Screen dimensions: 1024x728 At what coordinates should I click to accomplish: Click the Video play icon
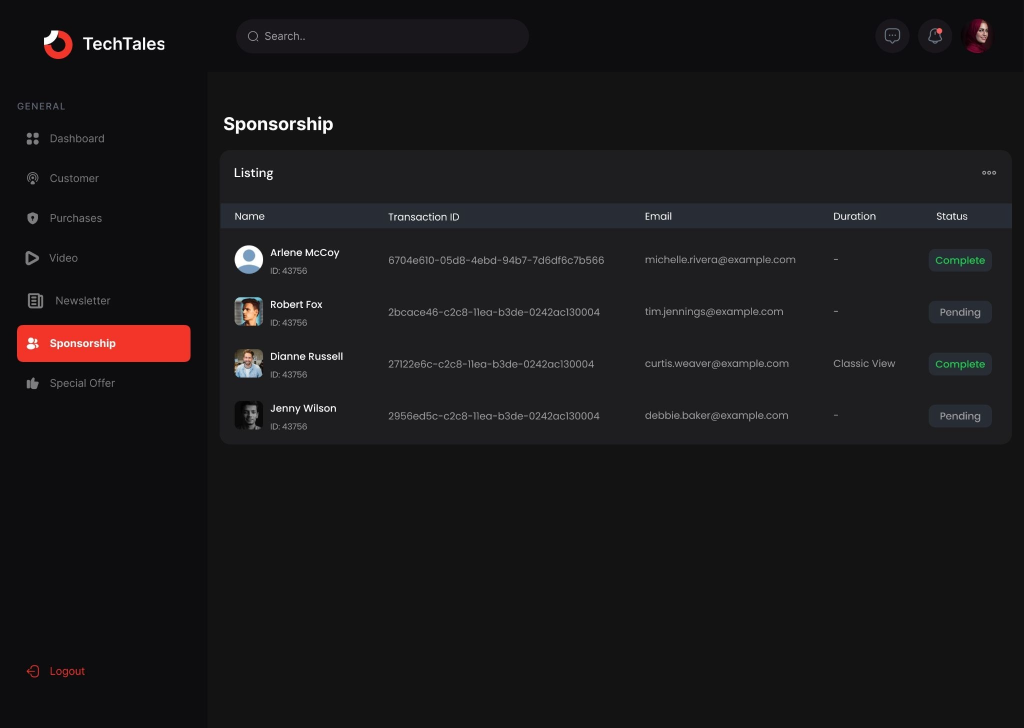point(32,258)
